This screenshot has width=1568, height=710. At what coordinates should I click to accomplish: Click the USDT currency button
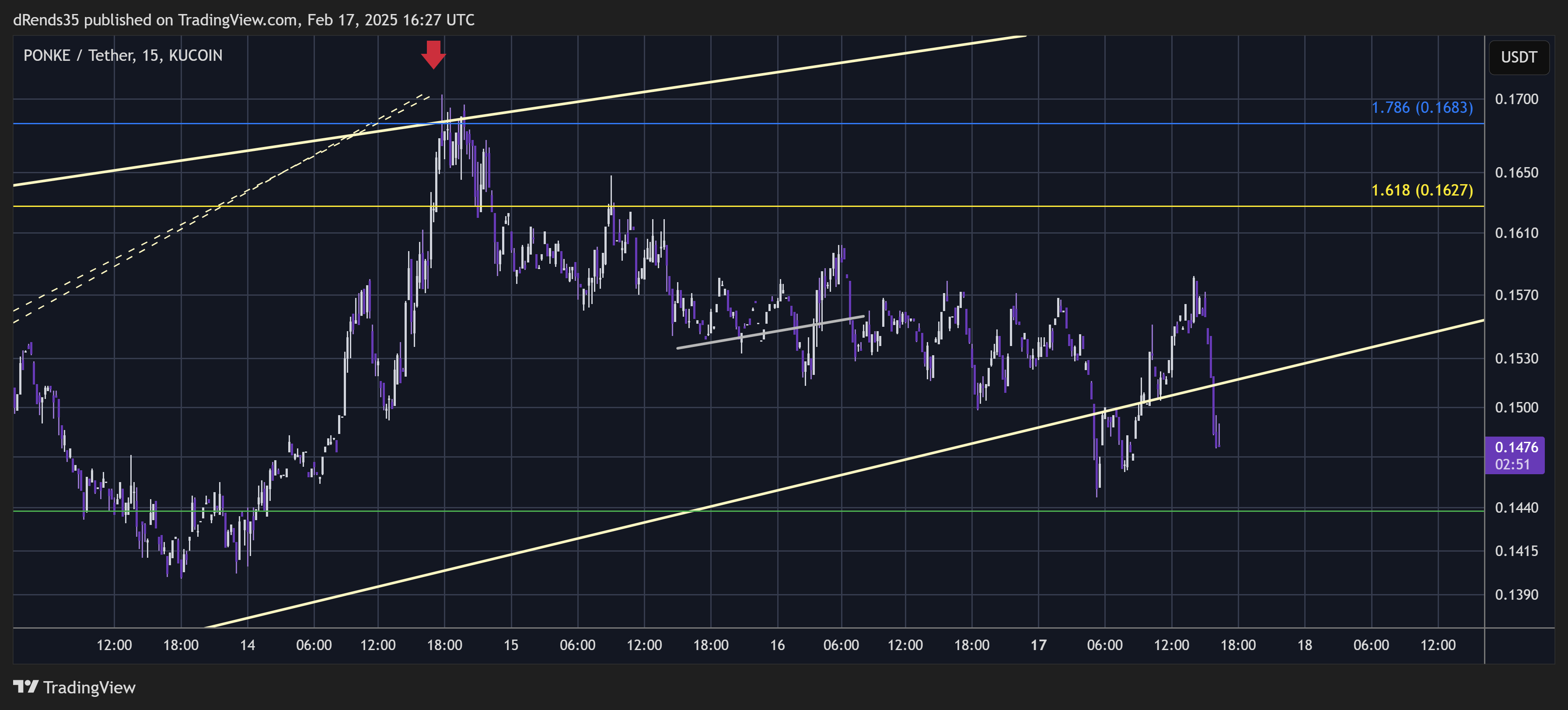[1519, 57]
